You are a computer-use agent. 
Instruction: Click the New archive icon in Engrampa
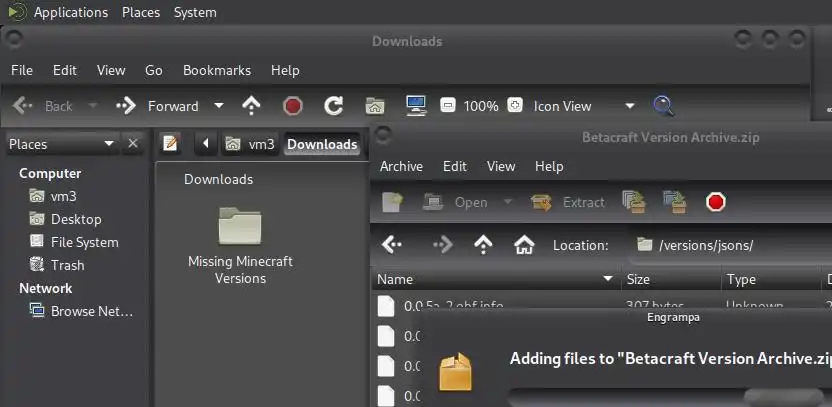click(393, 202)
